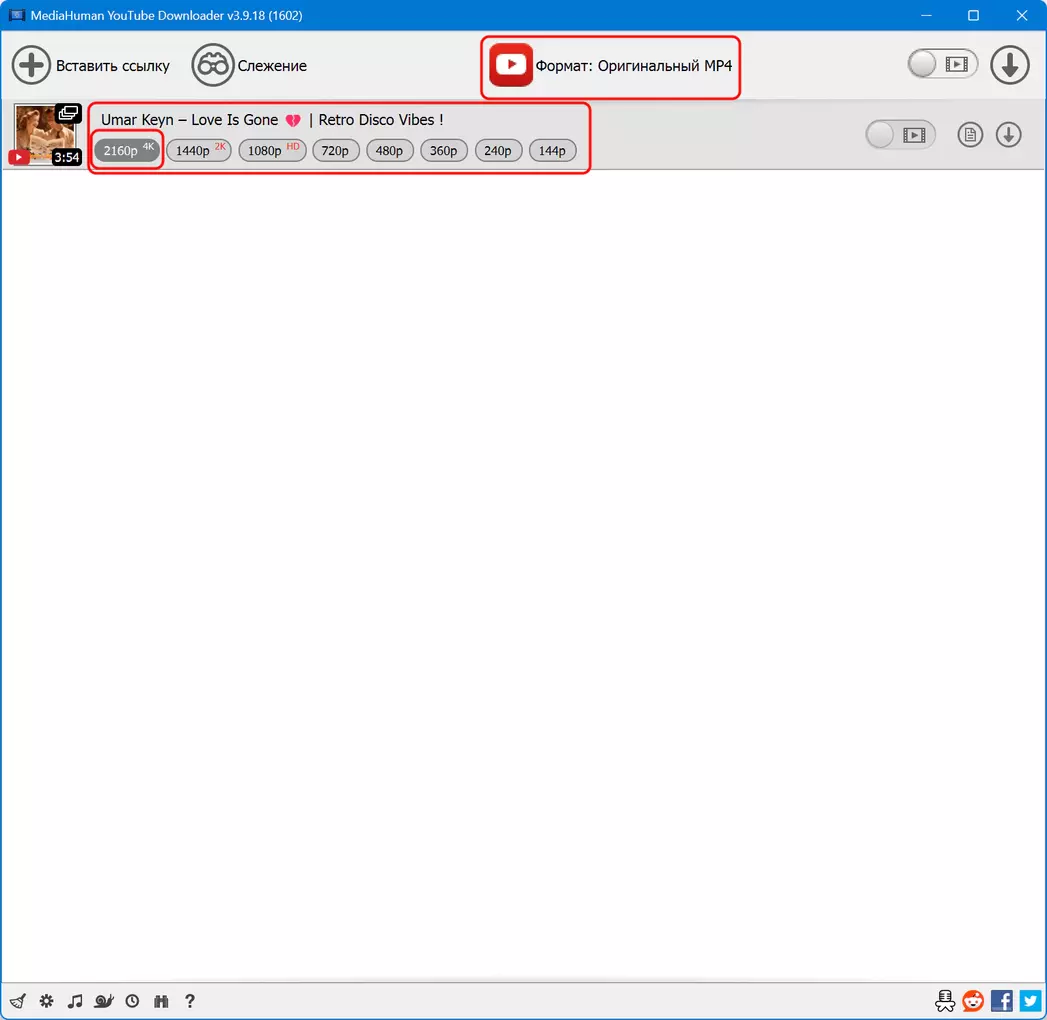This screenshot has height=1020, width=1047.
Task: Select 1440p 2K quality option
Action: [197, 151]
